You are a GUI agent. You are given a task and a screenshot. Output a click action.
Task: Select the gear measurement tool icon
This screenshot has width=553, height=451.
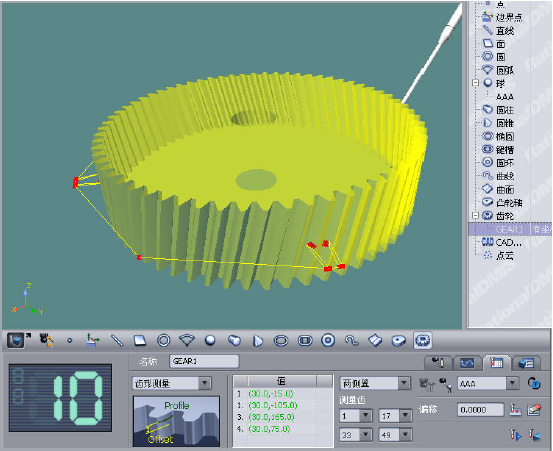423,340
